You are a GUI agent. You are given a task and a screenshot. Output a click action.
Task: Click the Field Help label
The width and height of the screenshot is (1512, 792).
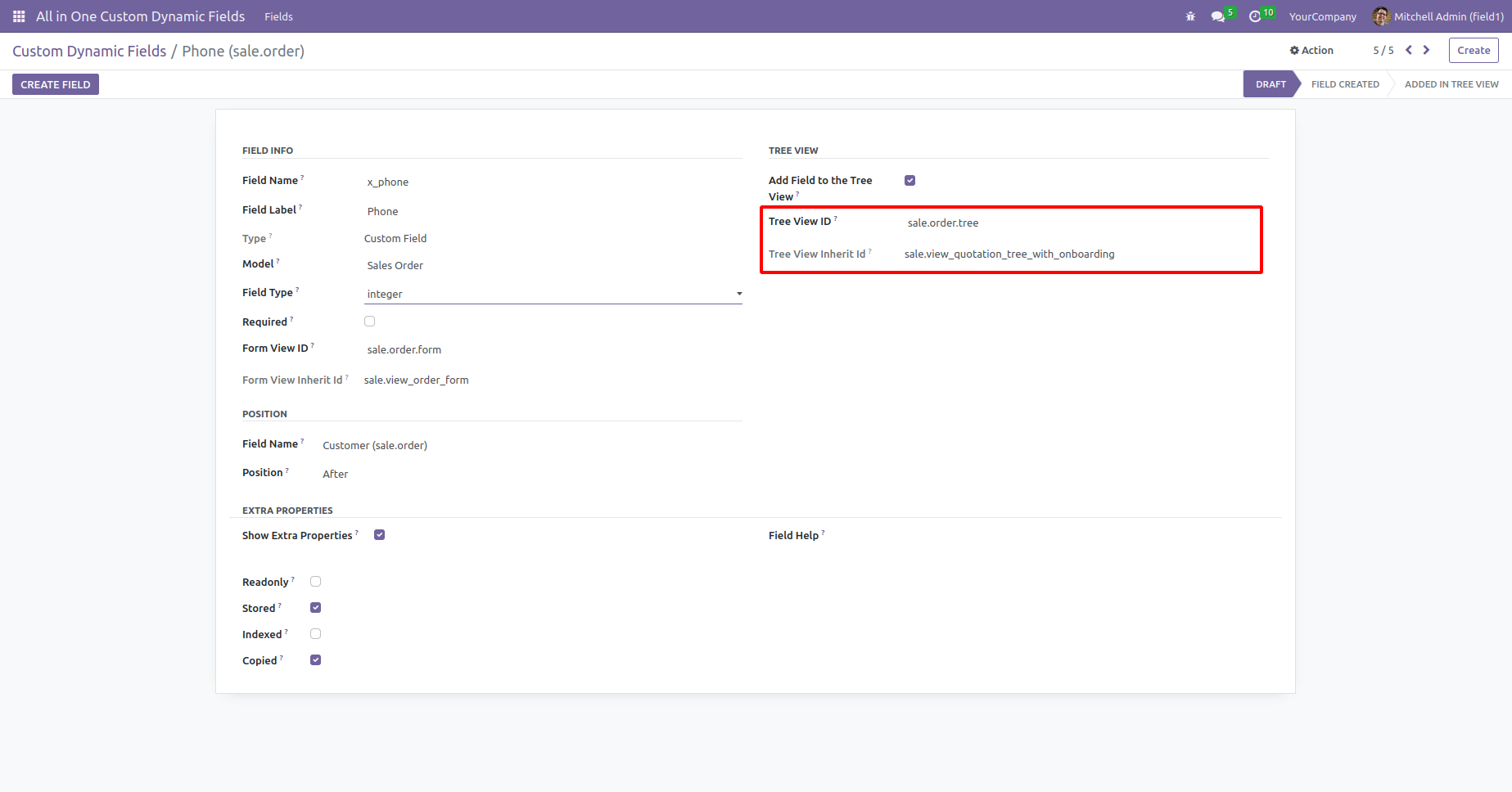click(x=793, y=535)
